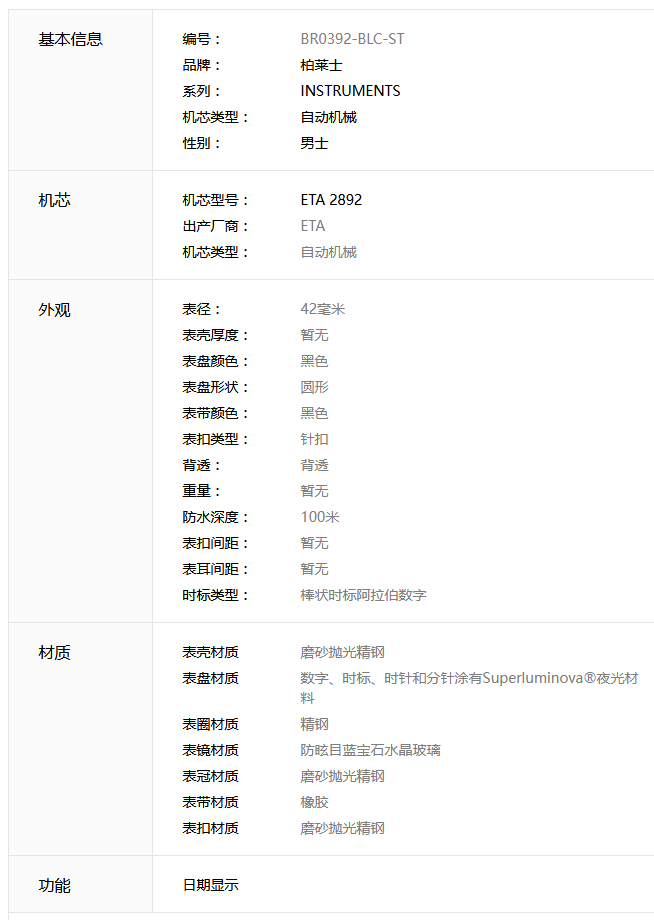
Task: Click the 表径 label
Action: click(x=201, y=309)
